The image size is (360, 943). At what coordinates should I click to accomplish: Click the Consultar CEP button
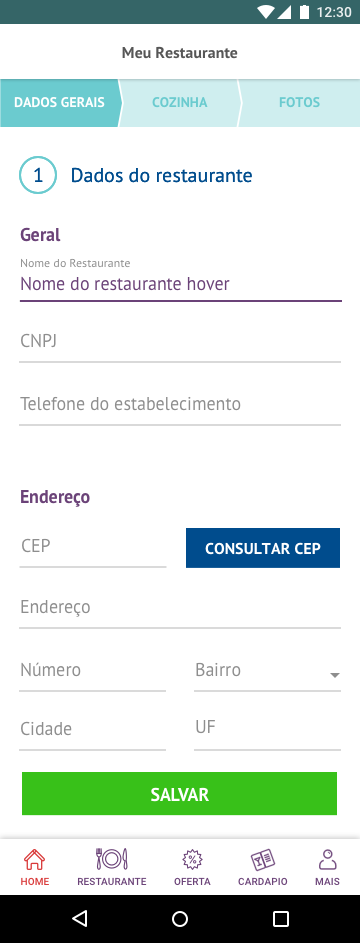click(263, 548)
